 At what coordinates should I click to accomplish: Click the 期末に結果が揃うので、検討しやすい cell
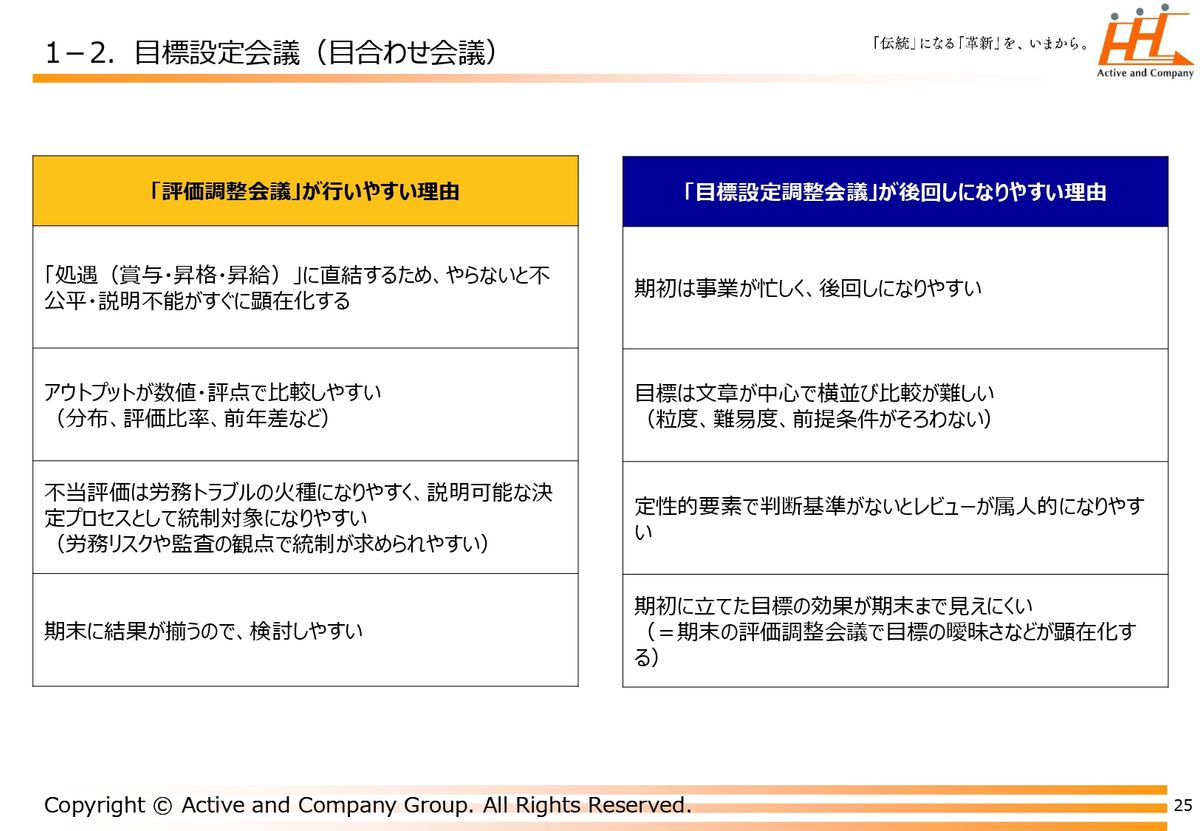pyautogui.click(x=305, y=630)
